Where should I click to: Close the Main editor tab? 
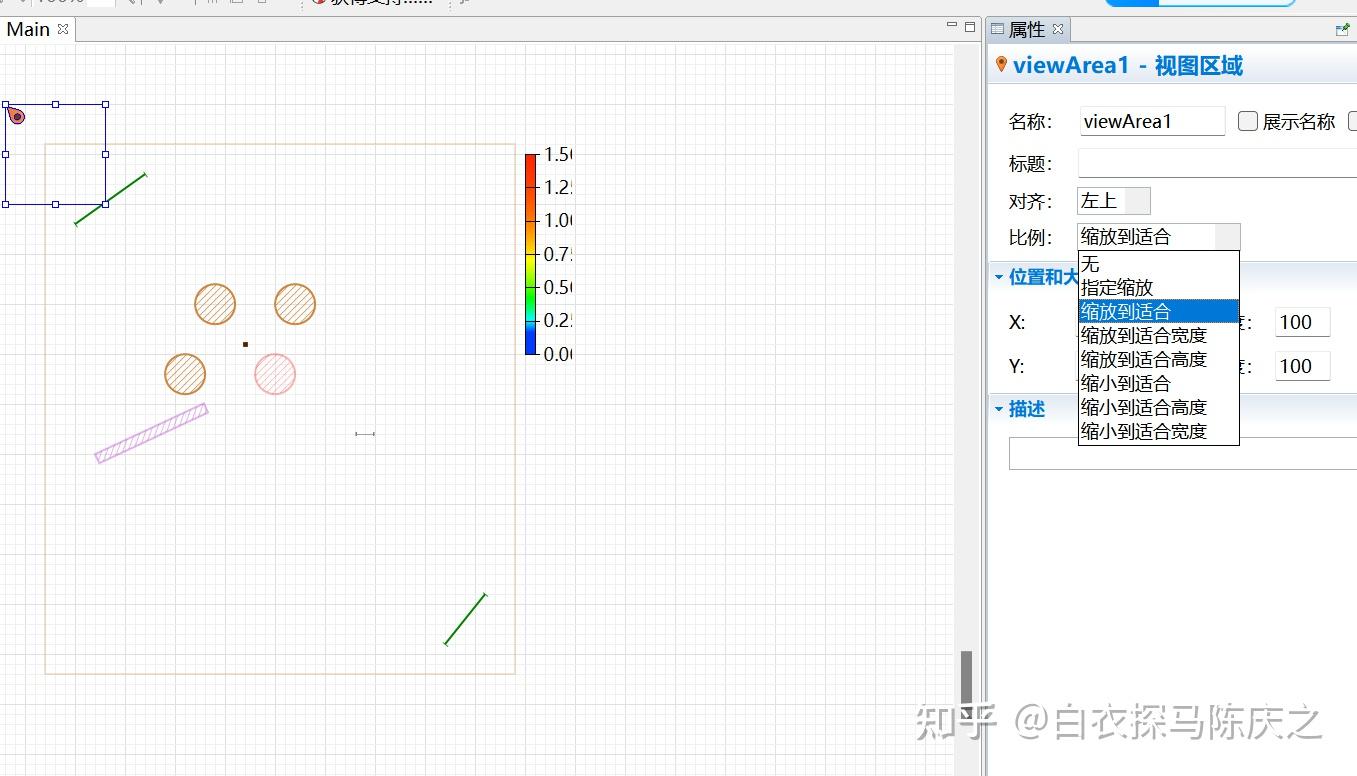coord(63,29)
